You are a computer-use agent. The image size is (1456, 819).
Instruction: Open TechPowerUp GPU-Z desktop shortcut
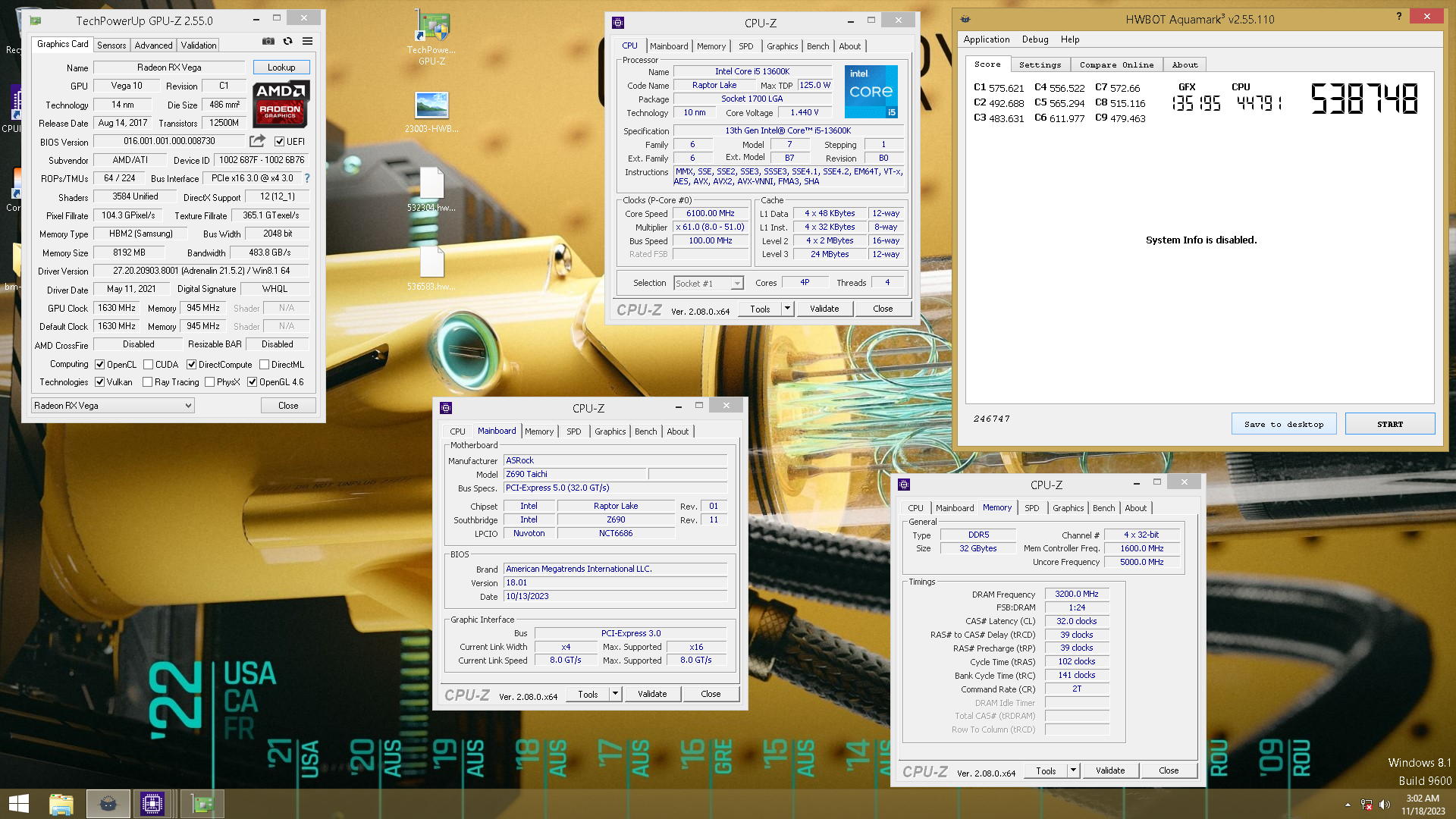pyautogui.click(x=431, y=38)
